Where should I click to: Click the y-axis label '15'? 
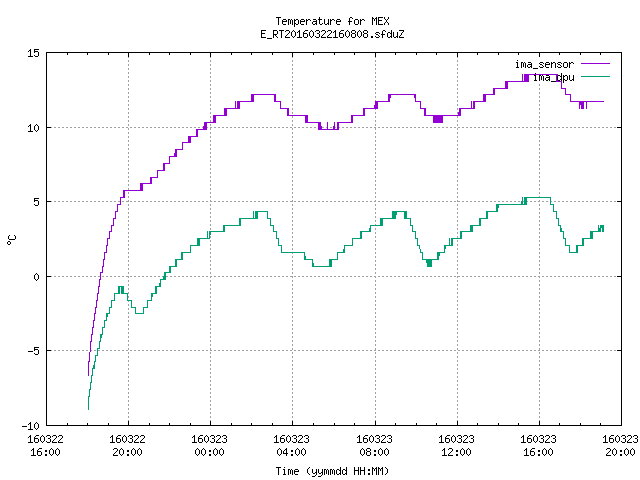coord(33,53)
